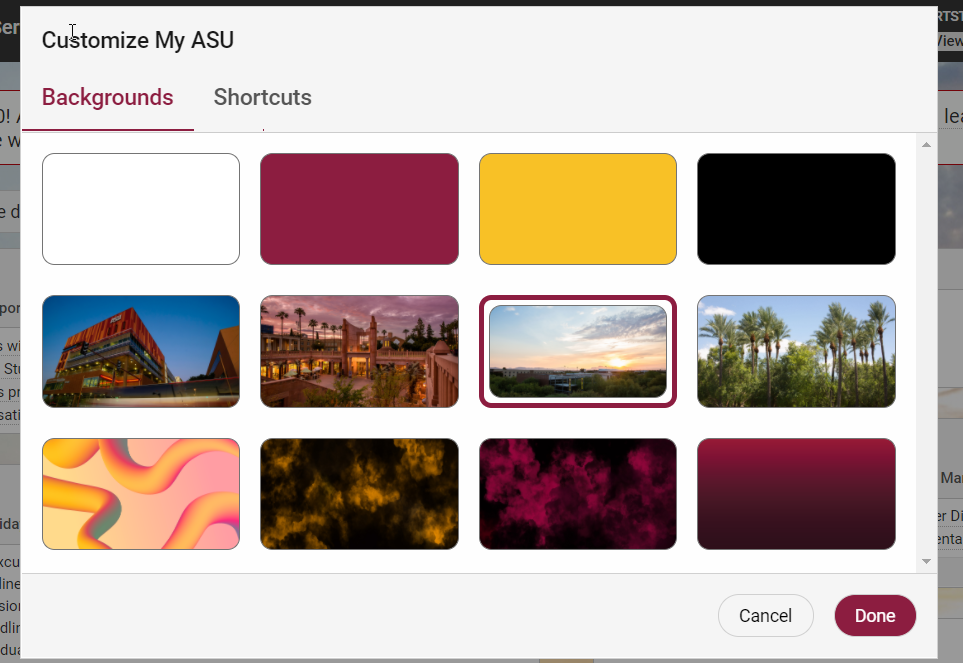The image size is (963, 663).
Task: Select the courtyard with purple sky photo
Action: (x=359, y=351)
